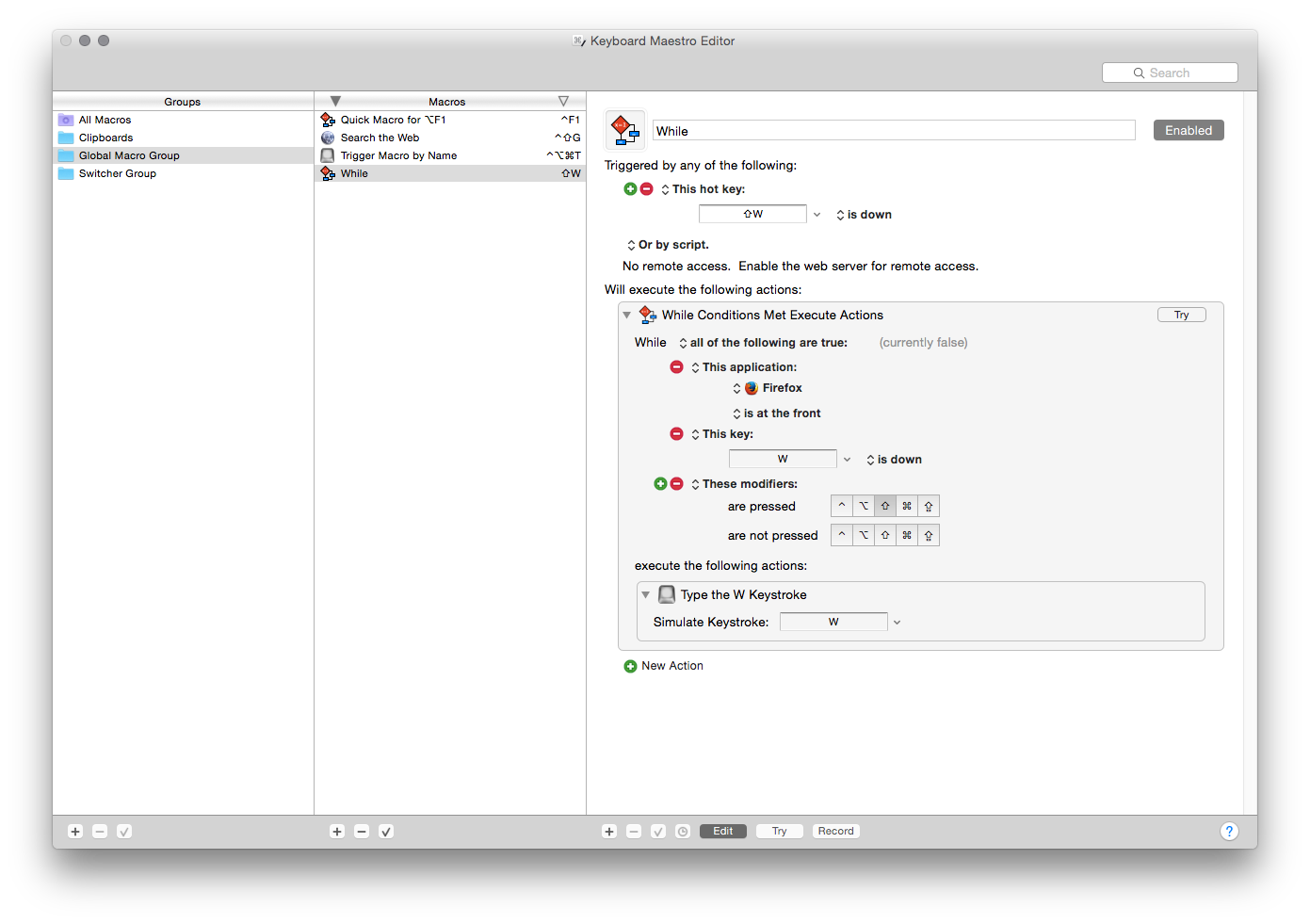Image resolution: width=1310 pixels, height=924 pixels.
Task: Select the Search the Web macro
Action: click(x=380, y=138)
